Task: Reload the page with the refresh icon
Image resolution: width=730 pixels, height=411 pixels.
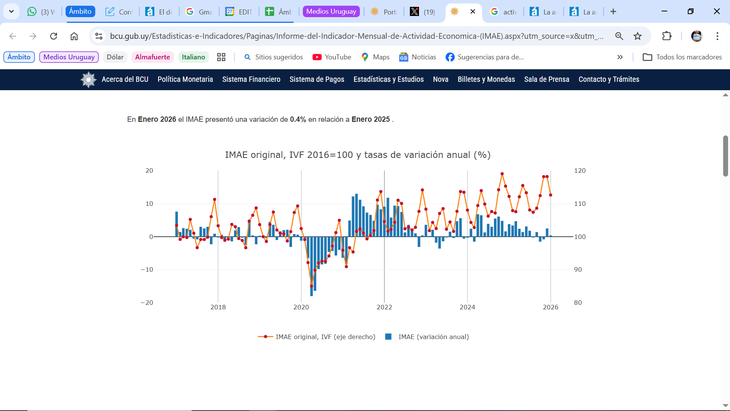Action: (x=53, y=36)
